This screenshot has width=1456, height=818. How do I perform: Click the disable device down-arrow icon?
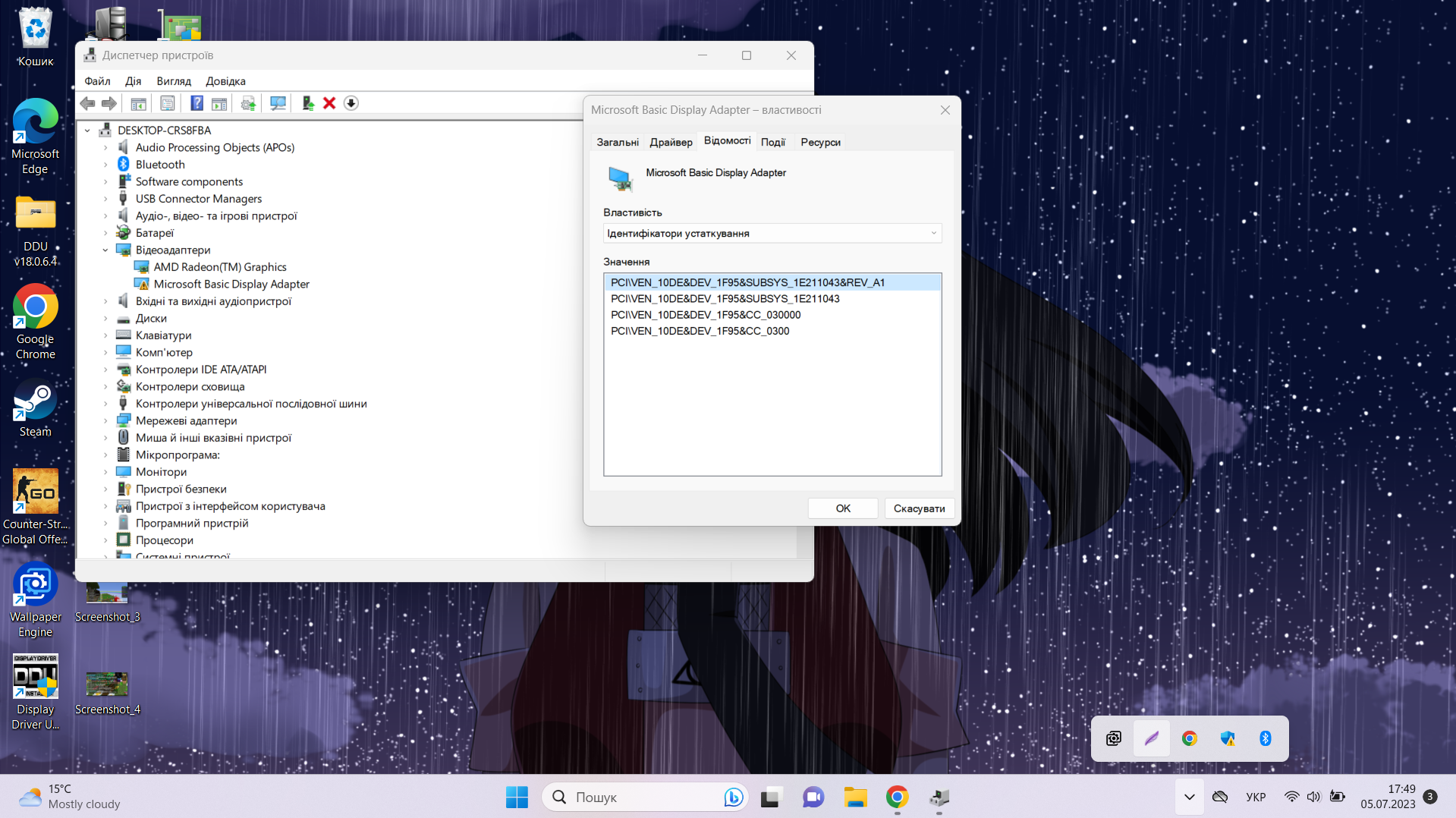[351, 103]
